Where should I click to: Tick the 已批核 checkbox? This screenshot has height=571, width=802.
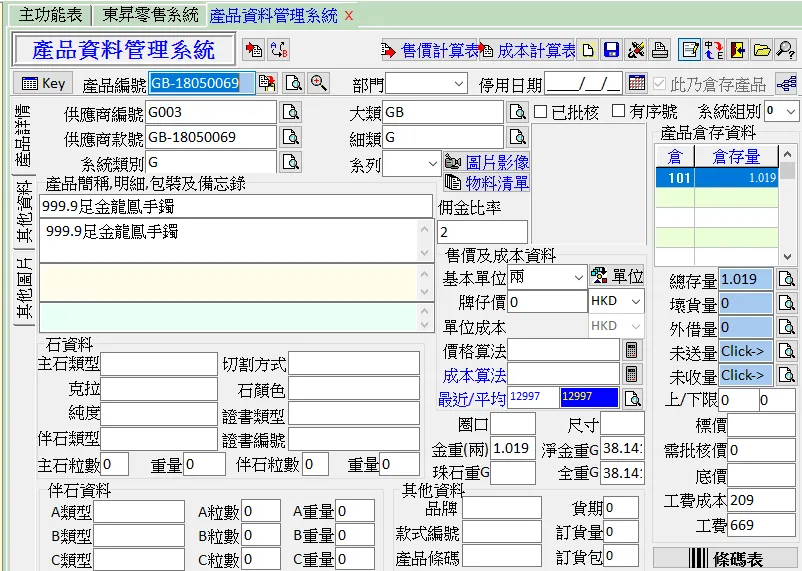(540, 111)
